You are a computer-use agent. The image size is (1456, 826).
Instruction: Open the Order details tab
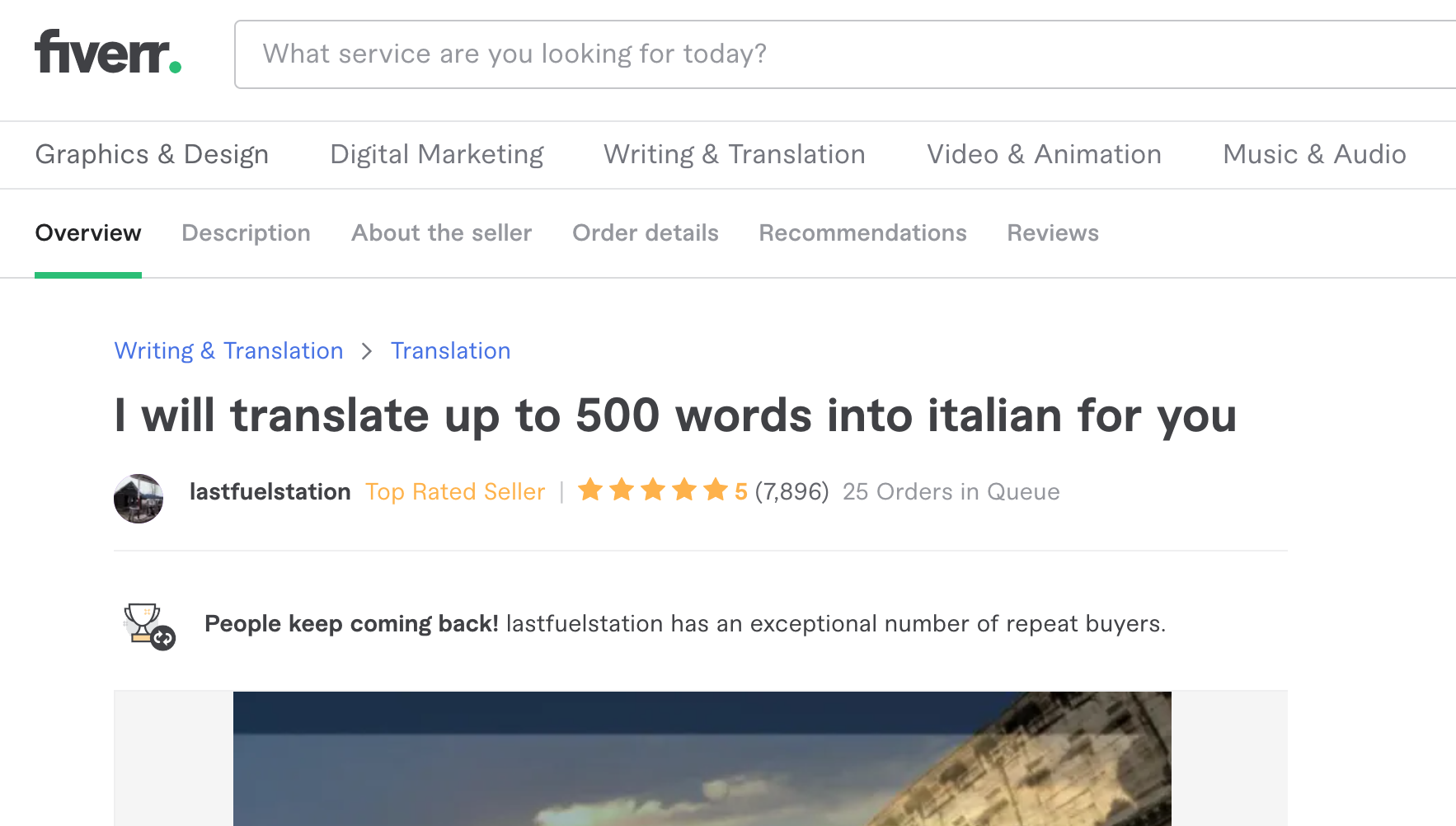646,233
